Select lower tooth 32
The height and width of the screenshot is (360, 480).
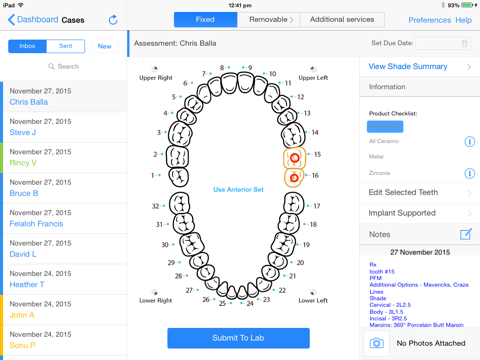click(x=180, y=203)
